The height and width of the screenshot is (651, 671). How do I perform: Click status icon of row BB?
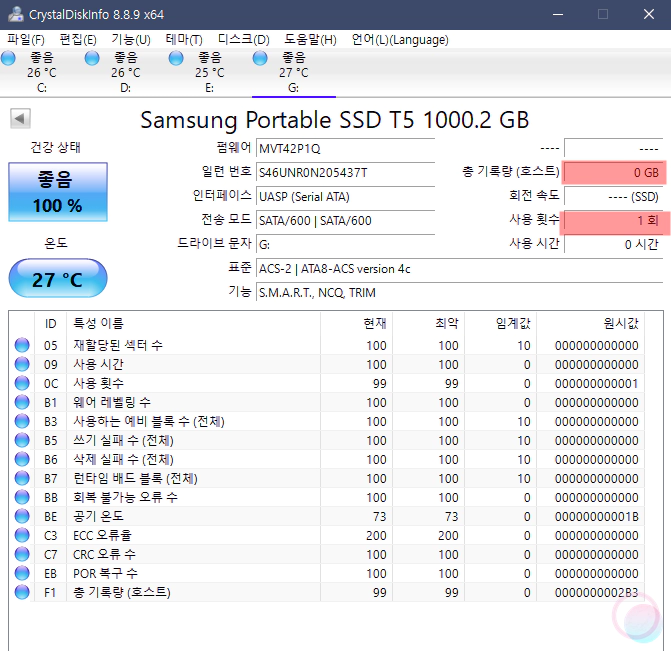tap(22, 497)
